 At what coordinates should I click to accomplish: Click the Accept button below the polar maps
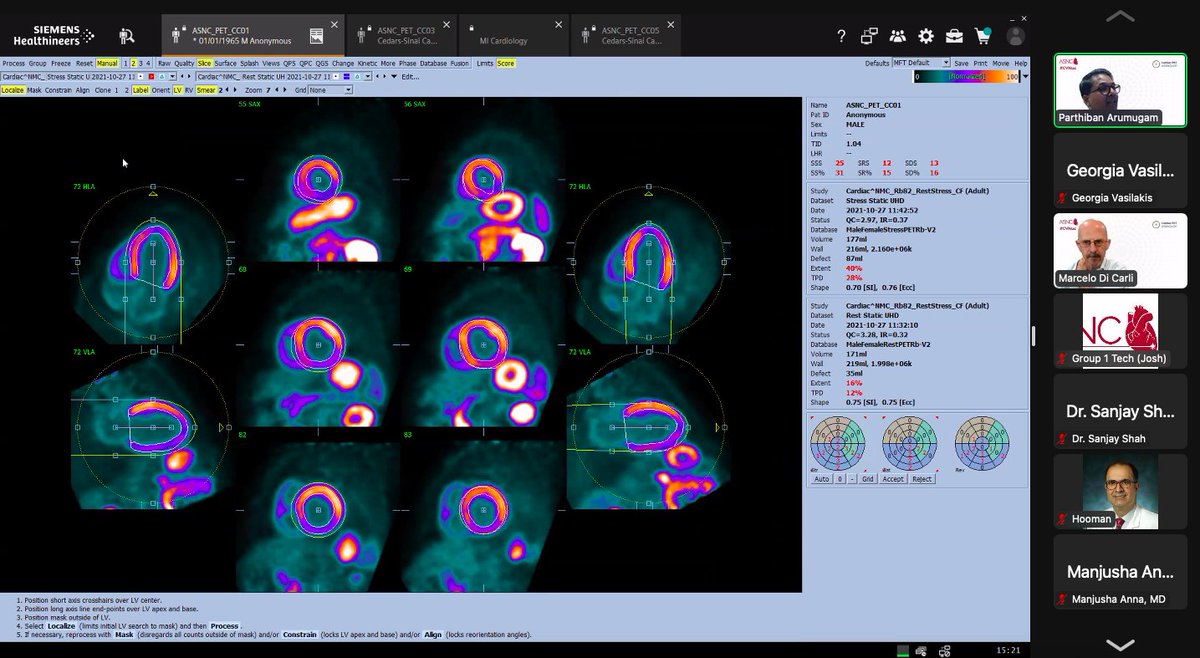coord(893,479)
